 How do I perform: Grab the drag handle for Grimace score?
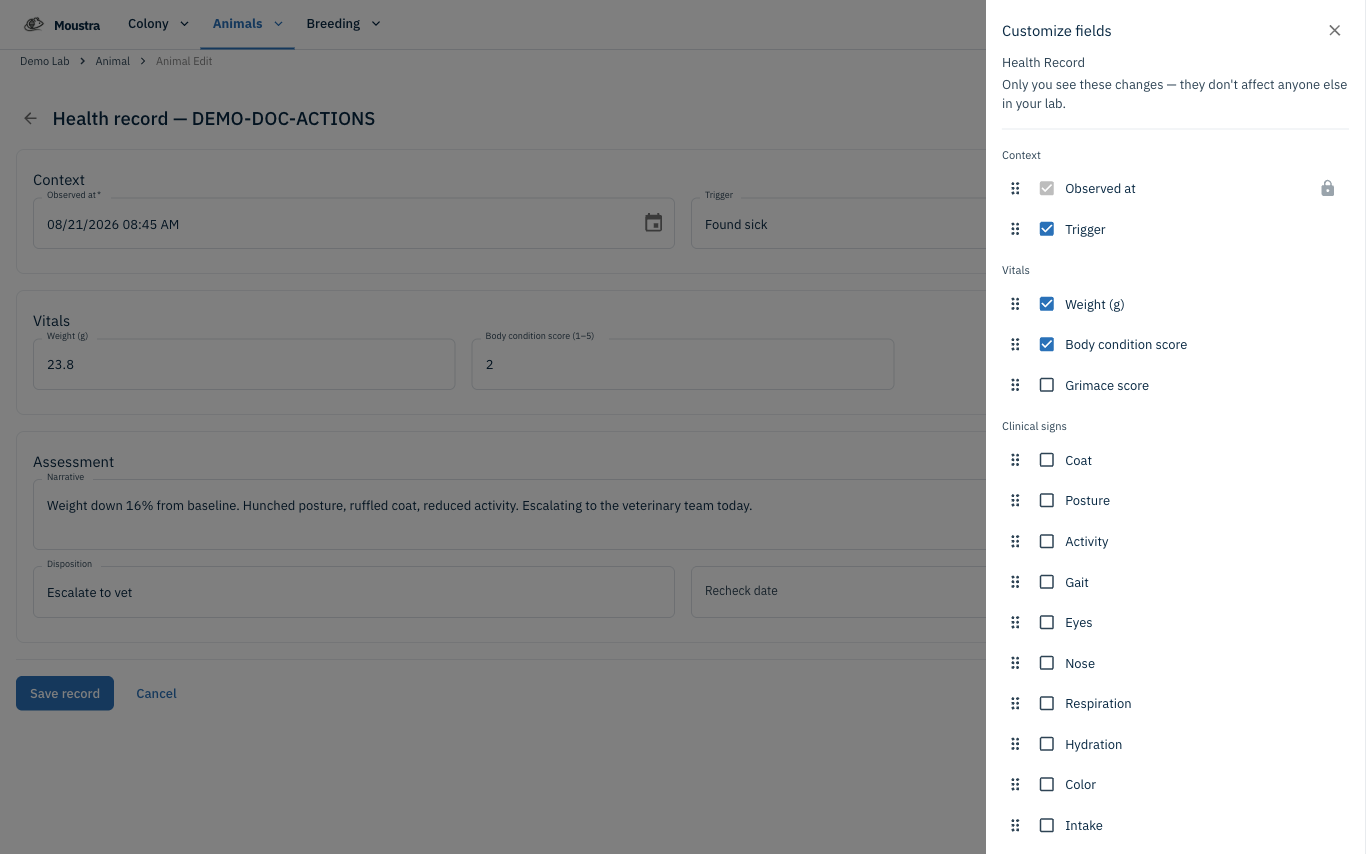click(1015, 385)
